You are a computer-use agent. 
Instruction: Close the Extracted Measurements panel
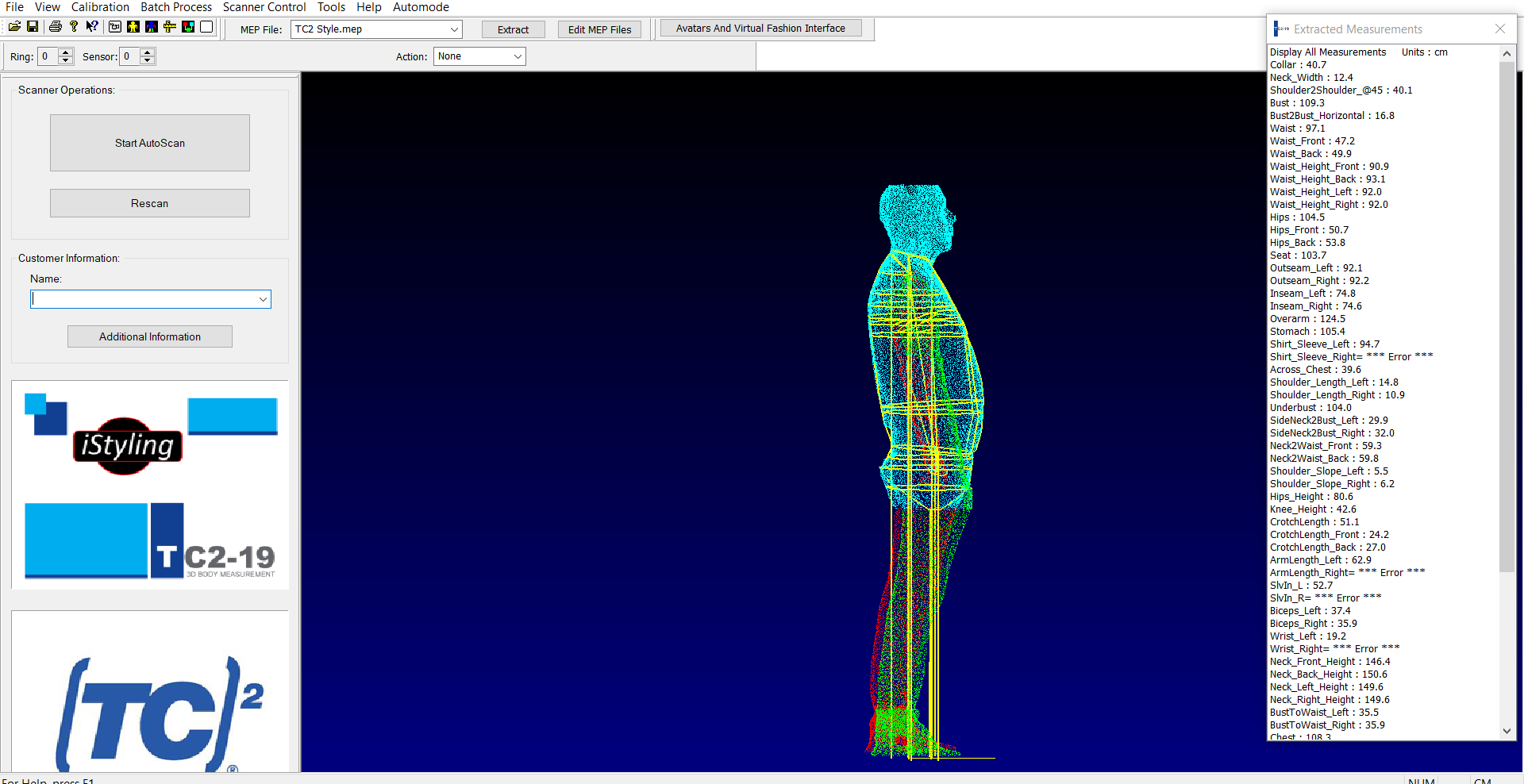pyautogui.click(x=1499, y=29)
